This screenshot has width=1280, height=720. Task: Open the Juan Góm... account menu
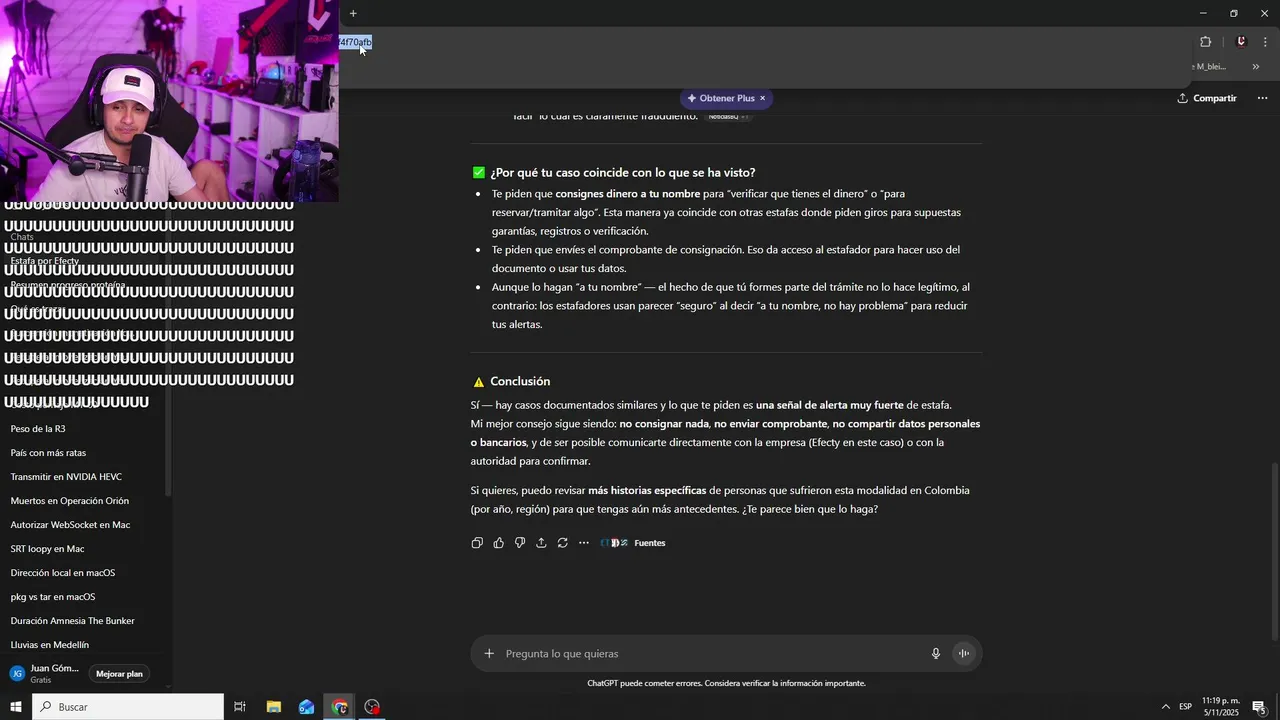pyautogui.click(x=45, y=674)
